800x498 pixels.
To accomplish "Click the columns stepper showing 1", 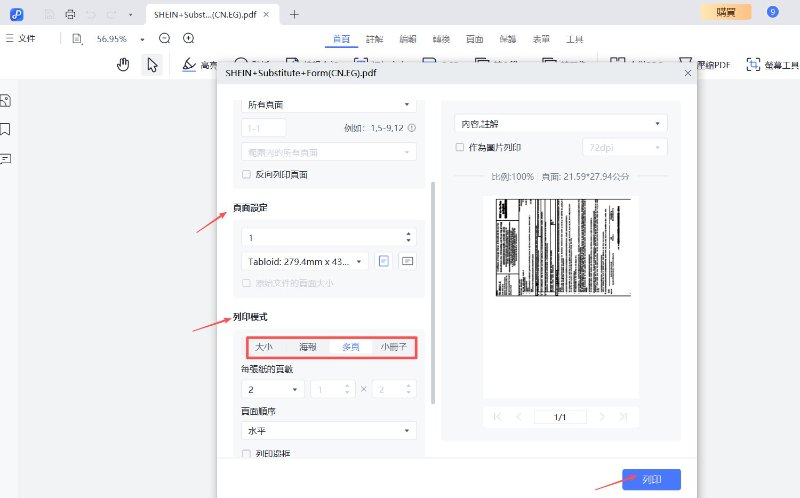I will tap(333, 389).
